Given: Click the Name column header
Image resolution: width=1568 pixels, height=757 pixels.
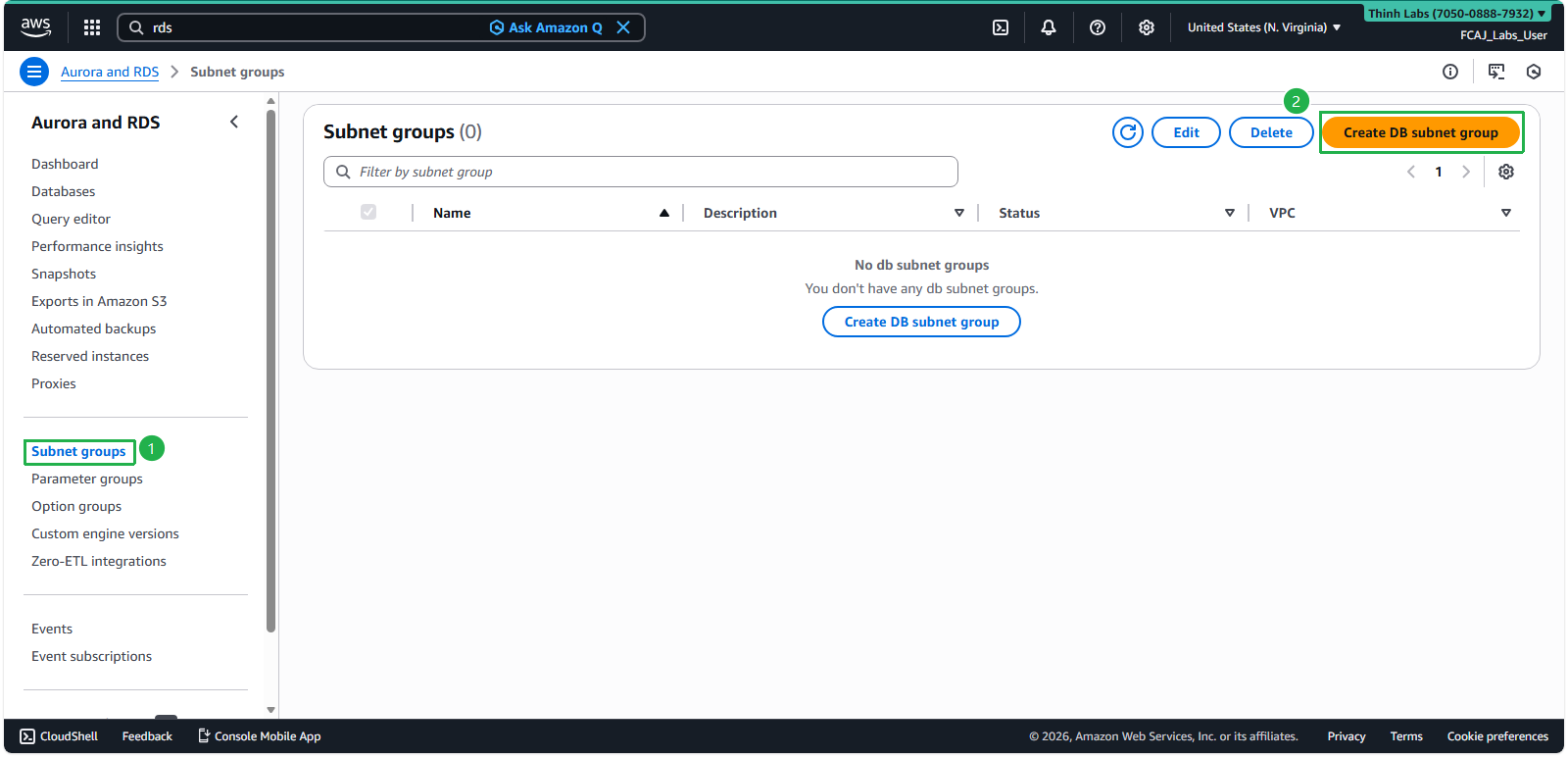Looking at the screenshot, I should tap(452, 213).
